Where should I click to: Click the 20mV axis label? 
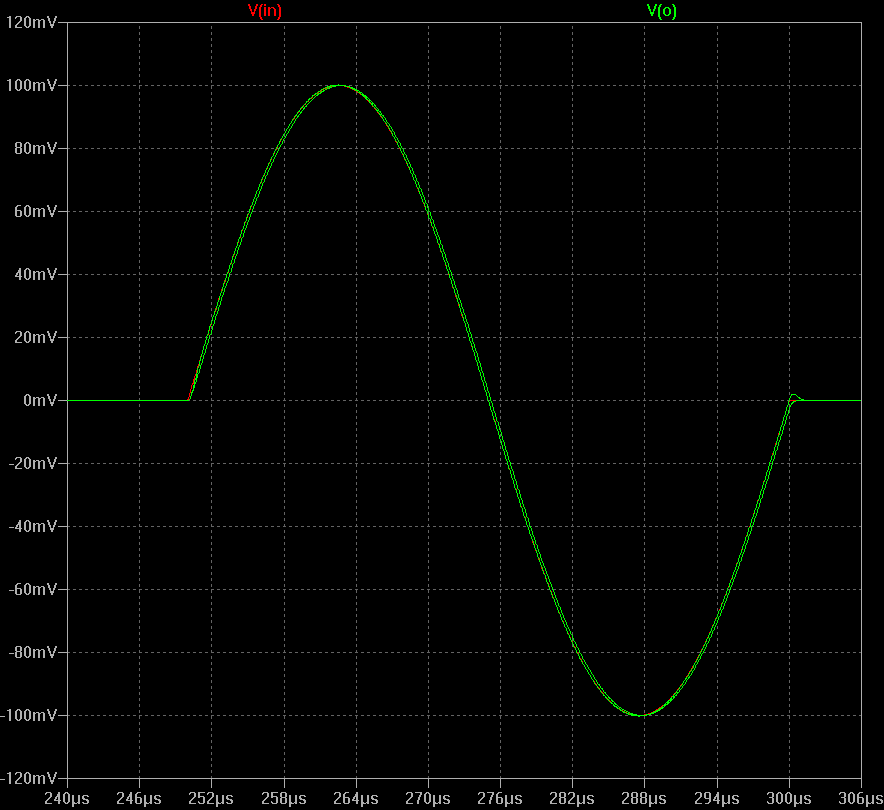pyautogui.click(x=36, y=337)
